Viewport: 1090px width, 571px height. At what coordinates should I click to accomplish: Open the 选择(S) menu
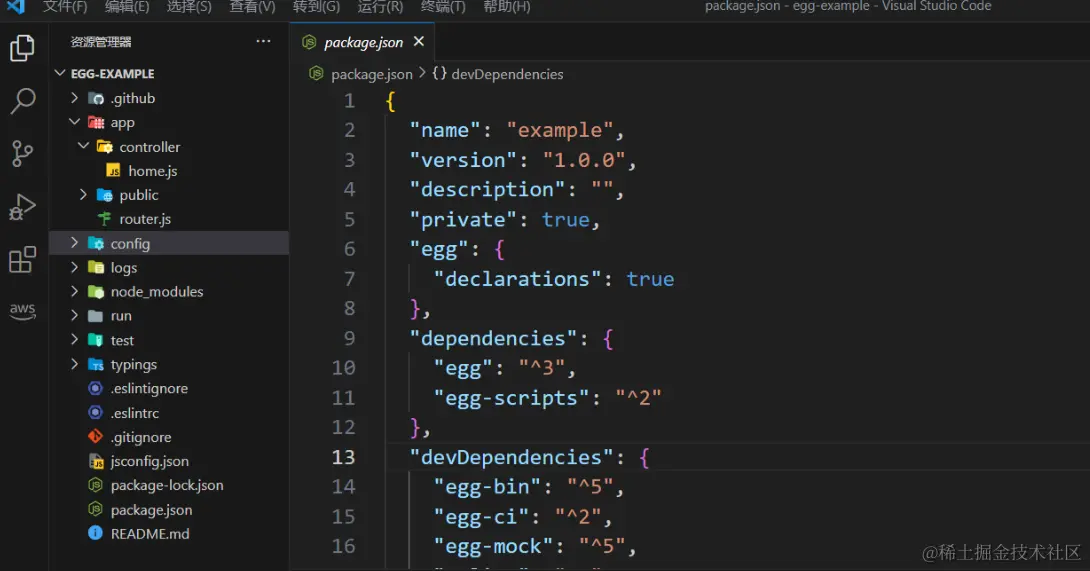pyautogui.click(x=189, y=7)
